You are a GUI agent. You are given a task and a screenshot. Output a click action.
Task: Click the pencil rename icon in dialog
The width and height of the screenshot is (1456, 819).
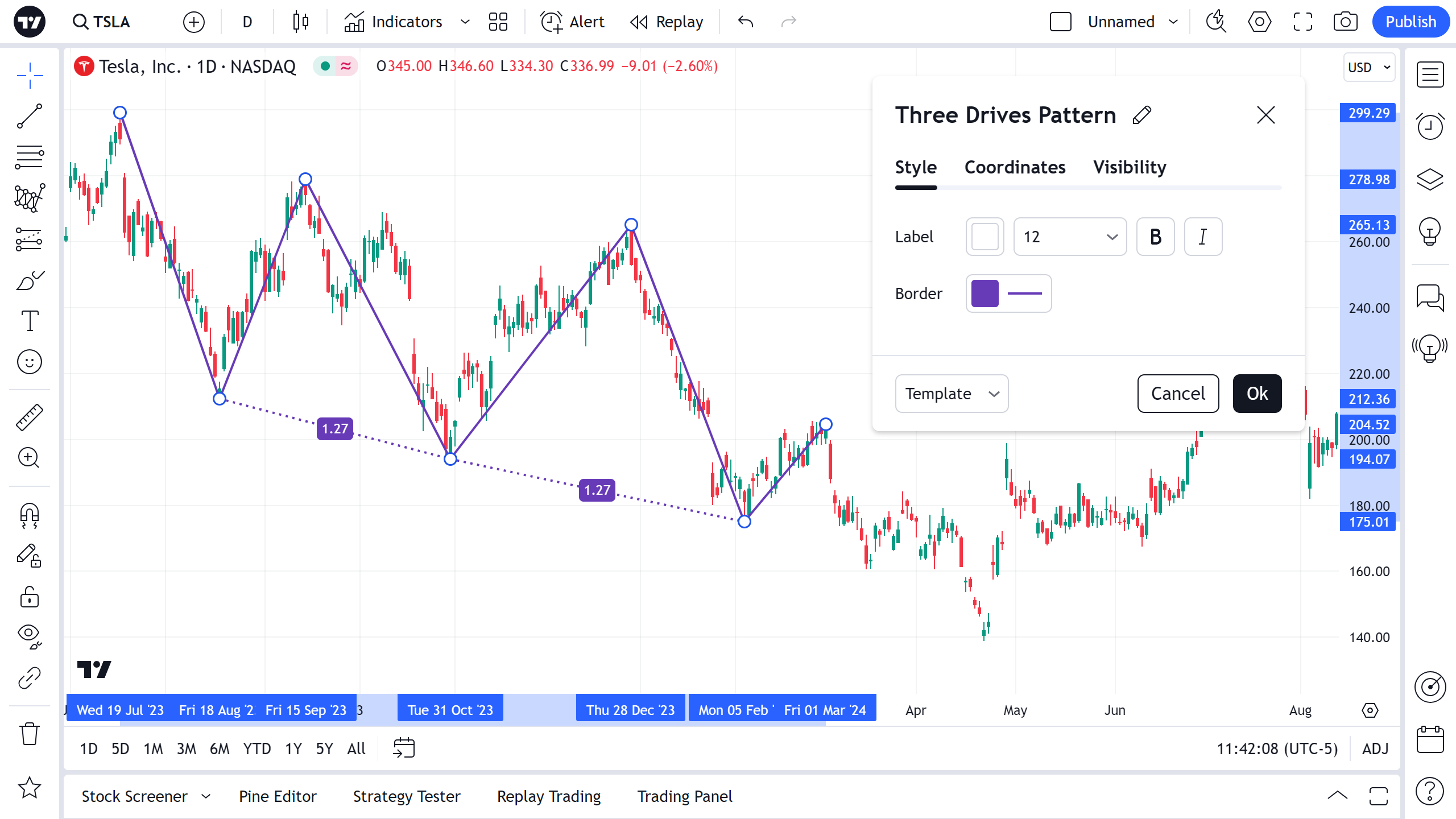point(1141,115)
